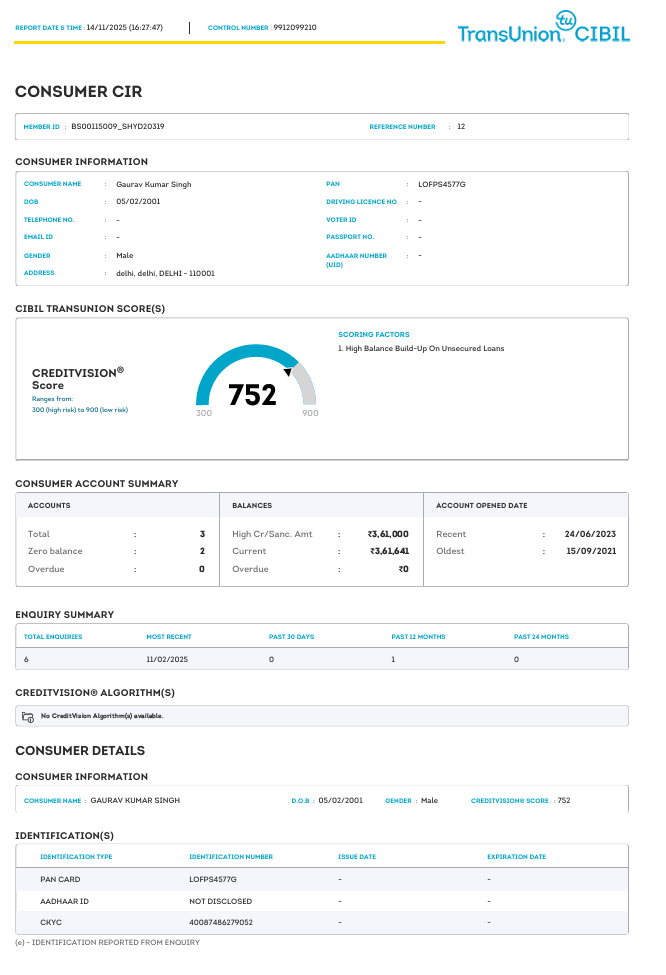
Task: Click the IDENTIFICATION TYPE column header
Action: (76, 857)
